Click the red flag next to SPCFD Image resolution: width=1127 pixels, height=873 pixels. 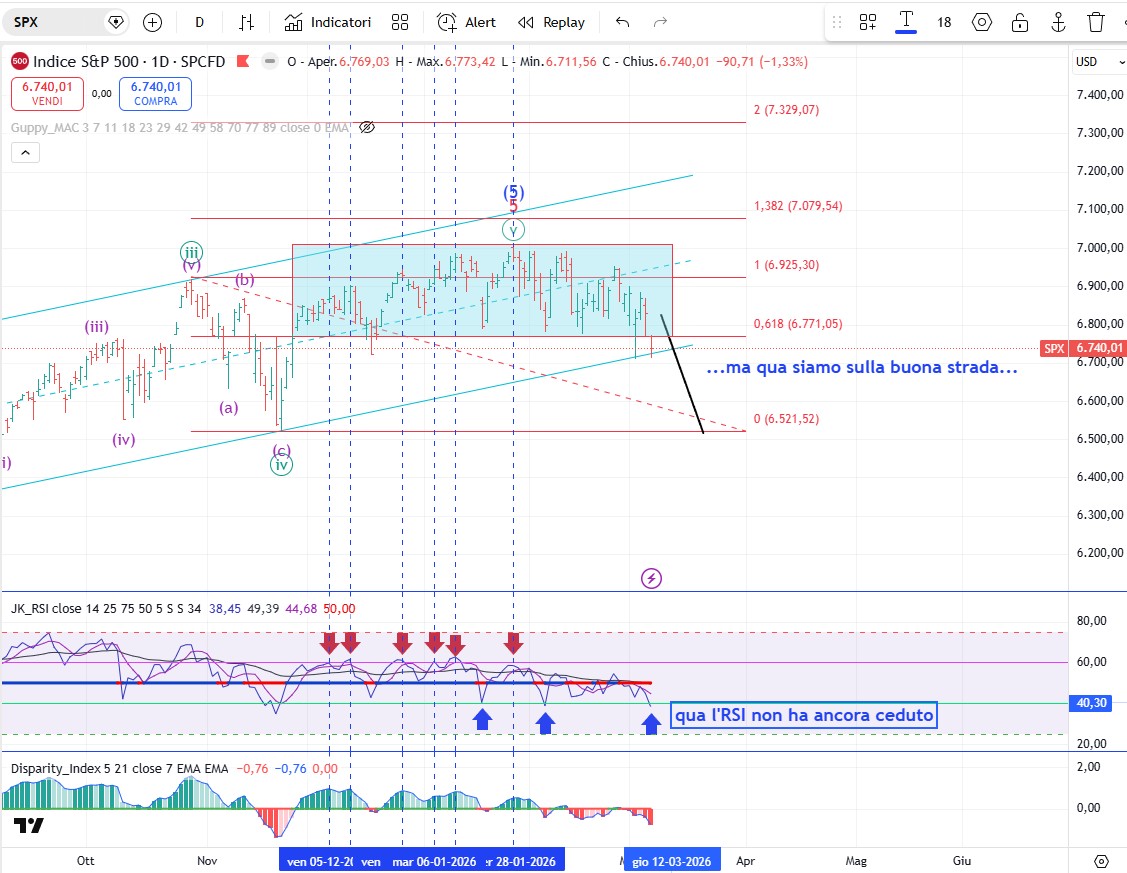[243, 61]
